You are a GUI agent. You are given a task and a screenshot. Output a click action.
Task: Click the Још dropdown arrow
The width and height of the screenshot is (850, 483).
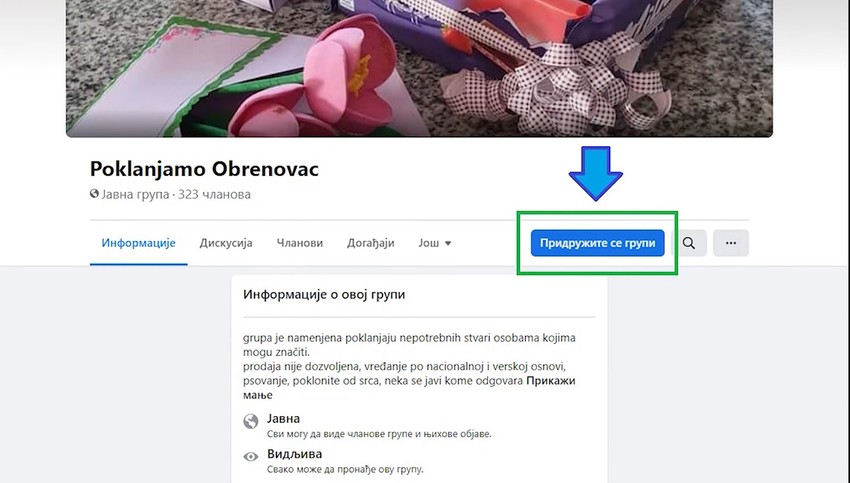tap(448, 243)
